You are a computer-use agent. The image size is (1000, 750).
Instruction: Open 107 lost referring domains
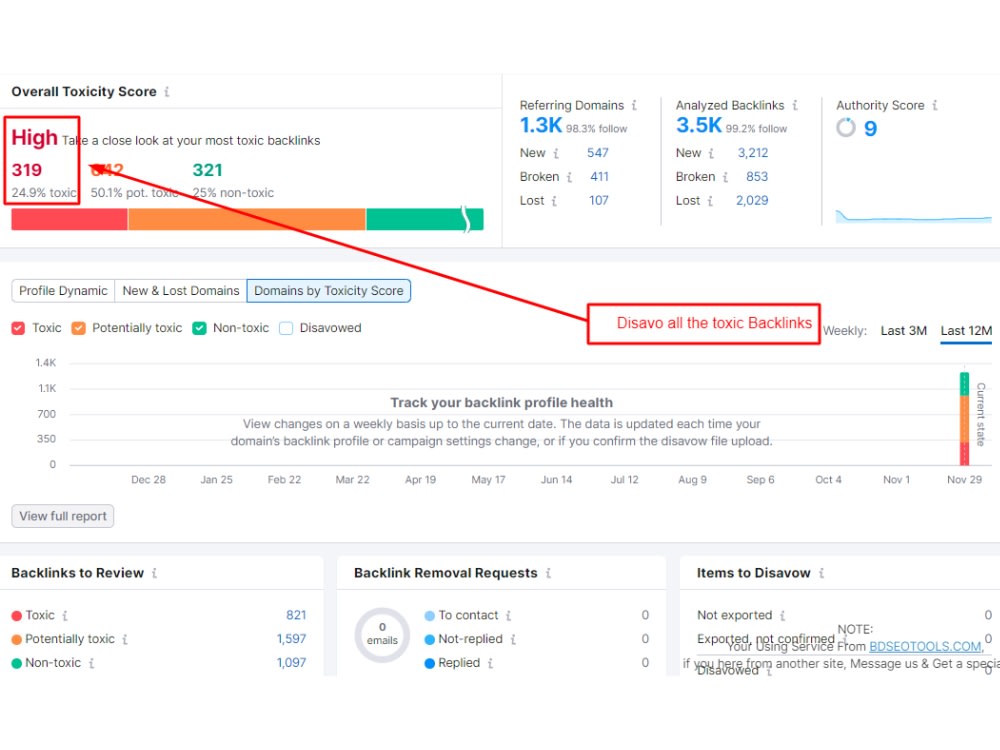coord(598,200)
